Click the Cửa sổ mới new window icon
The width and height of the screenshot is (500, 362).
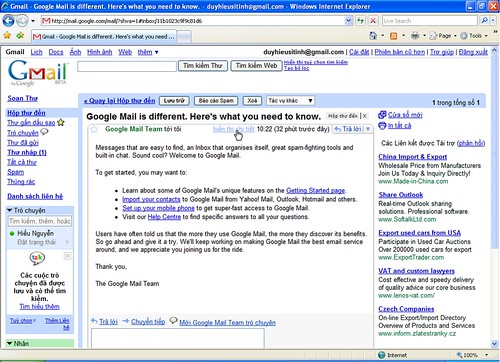tap(382, 115)
